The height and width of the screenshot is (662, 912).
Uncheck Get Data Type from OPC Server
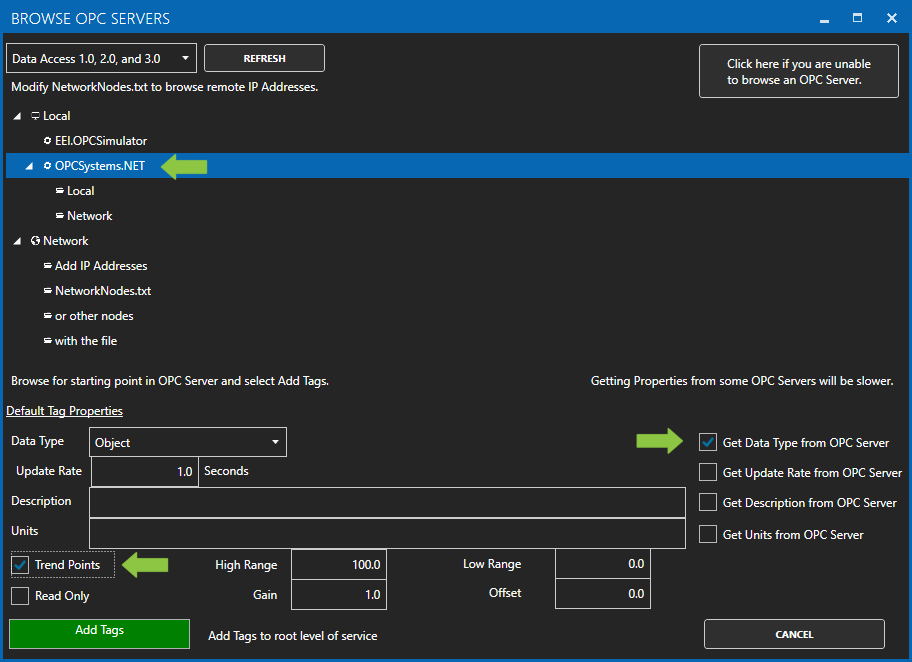click(708, 442)
